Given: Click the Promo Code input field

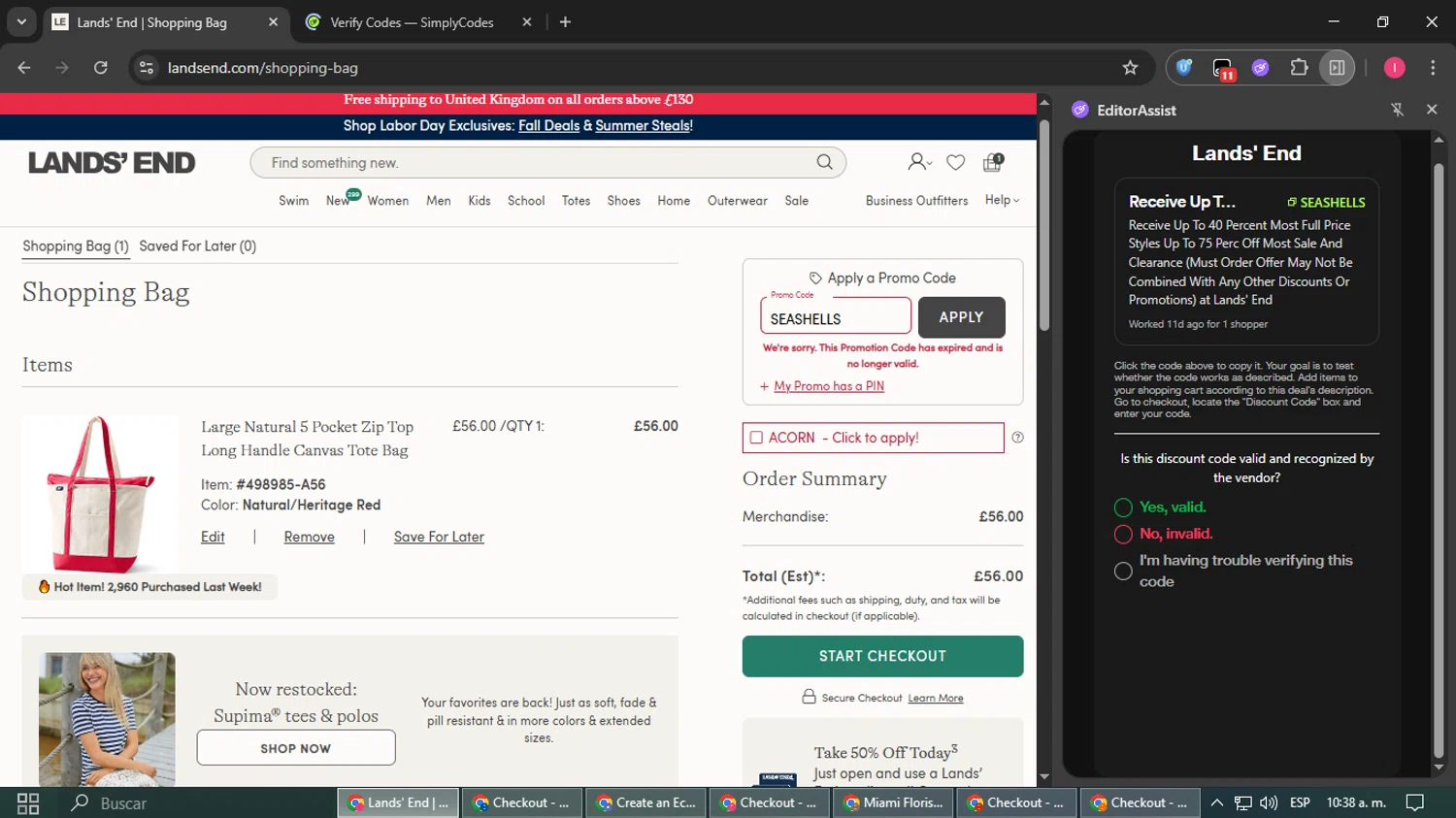Looking at the screenshot, I should point(836,316).
